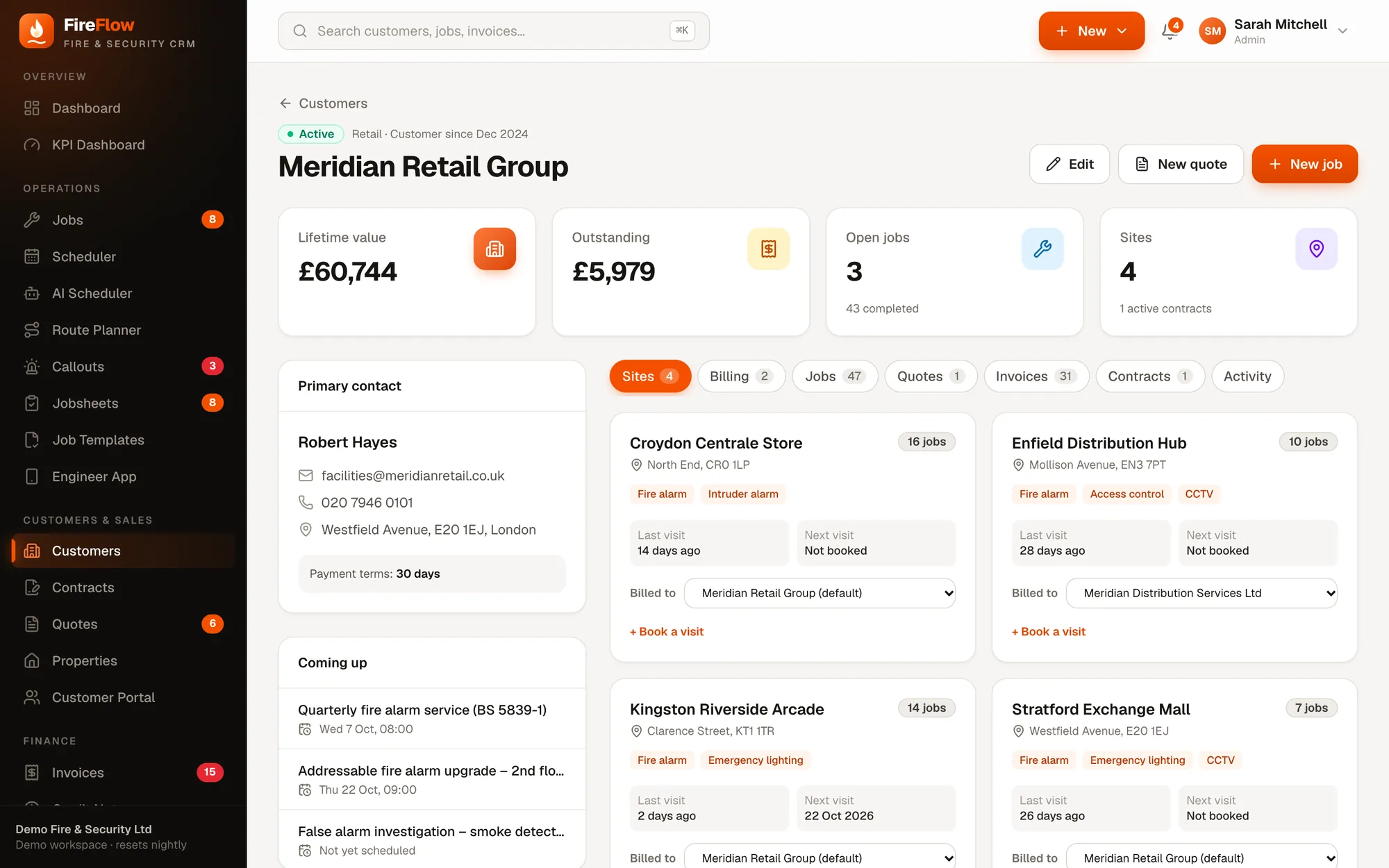Click the Open jobs wrench icon

click(1042, 249)
